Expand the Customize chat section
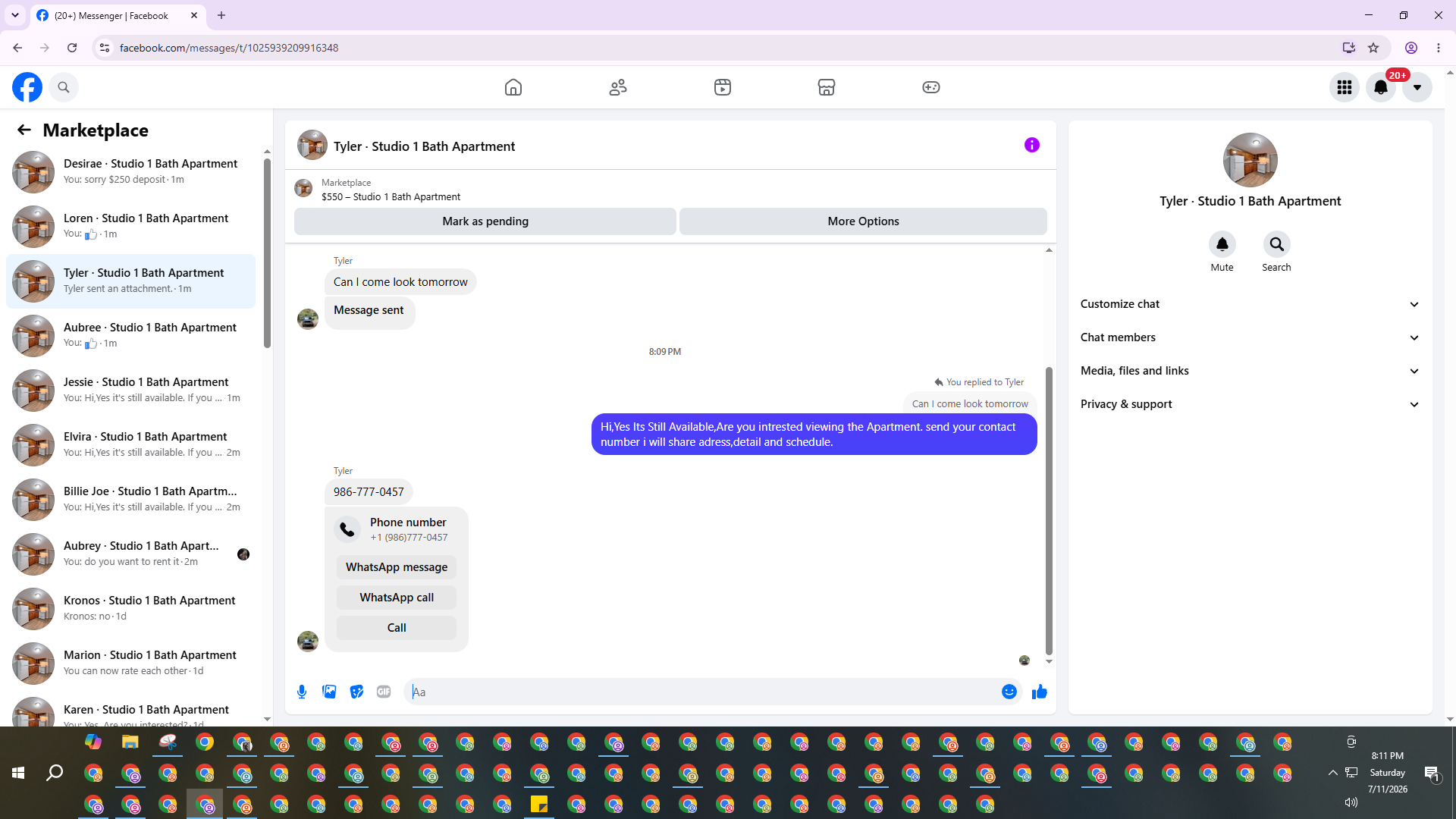This screenshot has width=1456, height=819. [1250, 304]
